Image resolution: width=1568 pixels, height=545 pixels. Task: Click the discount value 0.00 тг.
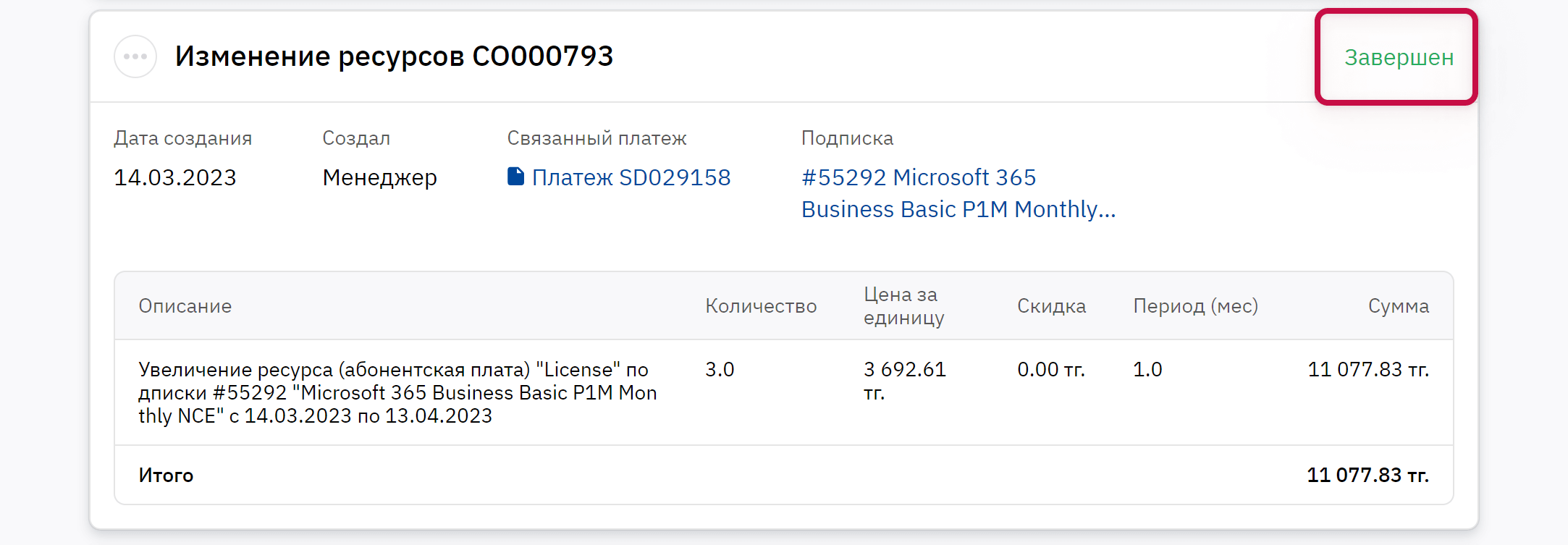click(1050, 370)
